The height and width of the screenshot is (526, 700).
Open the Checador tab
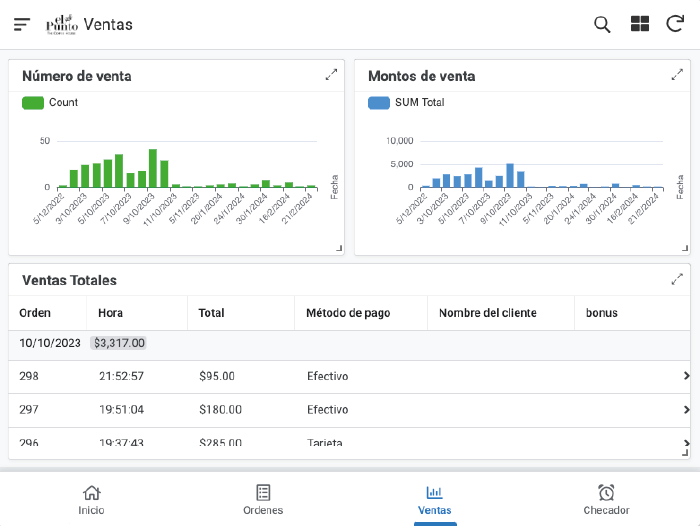tap(606, 499)
